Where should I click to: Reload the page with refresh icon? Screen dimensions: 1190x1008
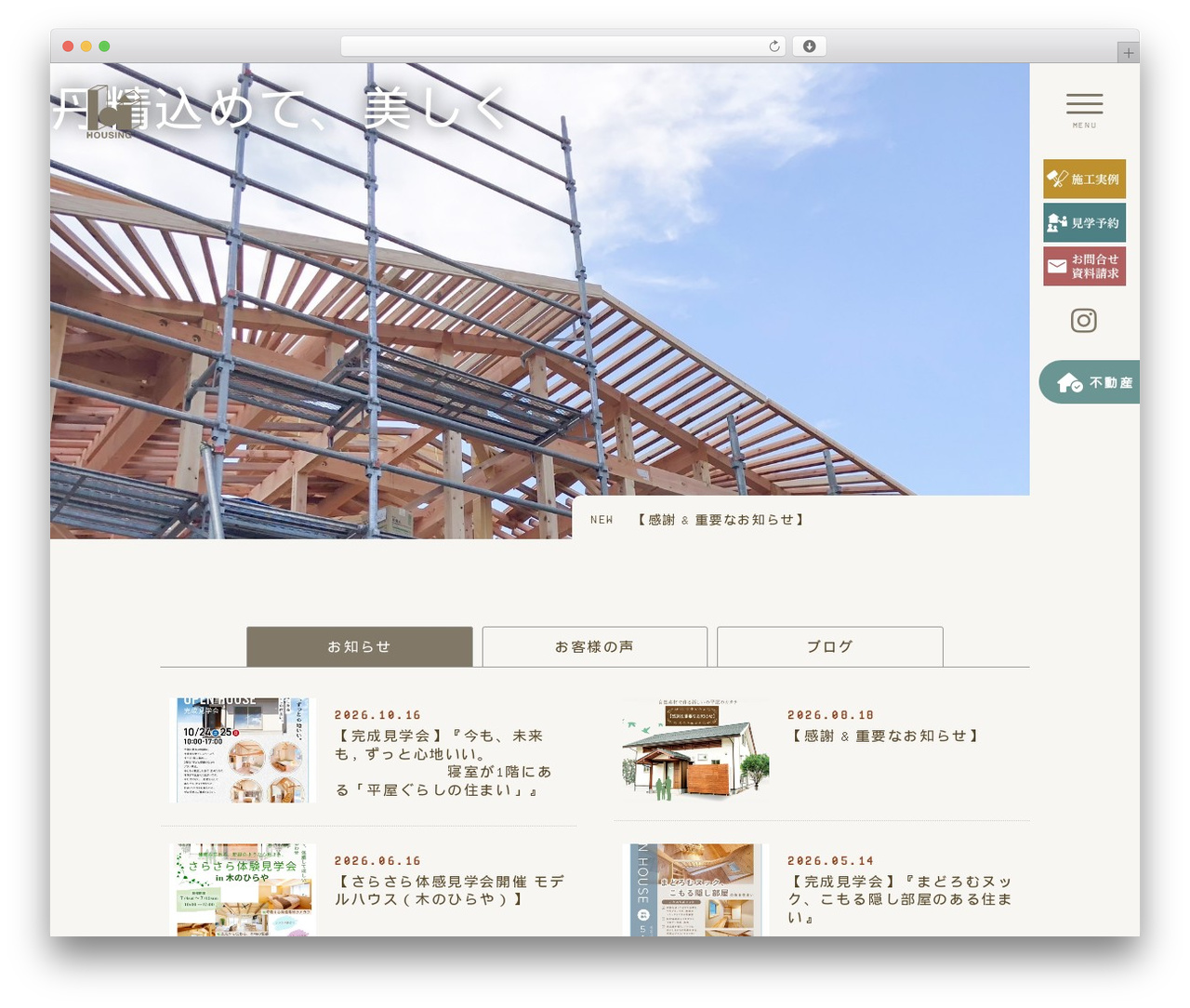pyautogui.click(x=774, y=46)
